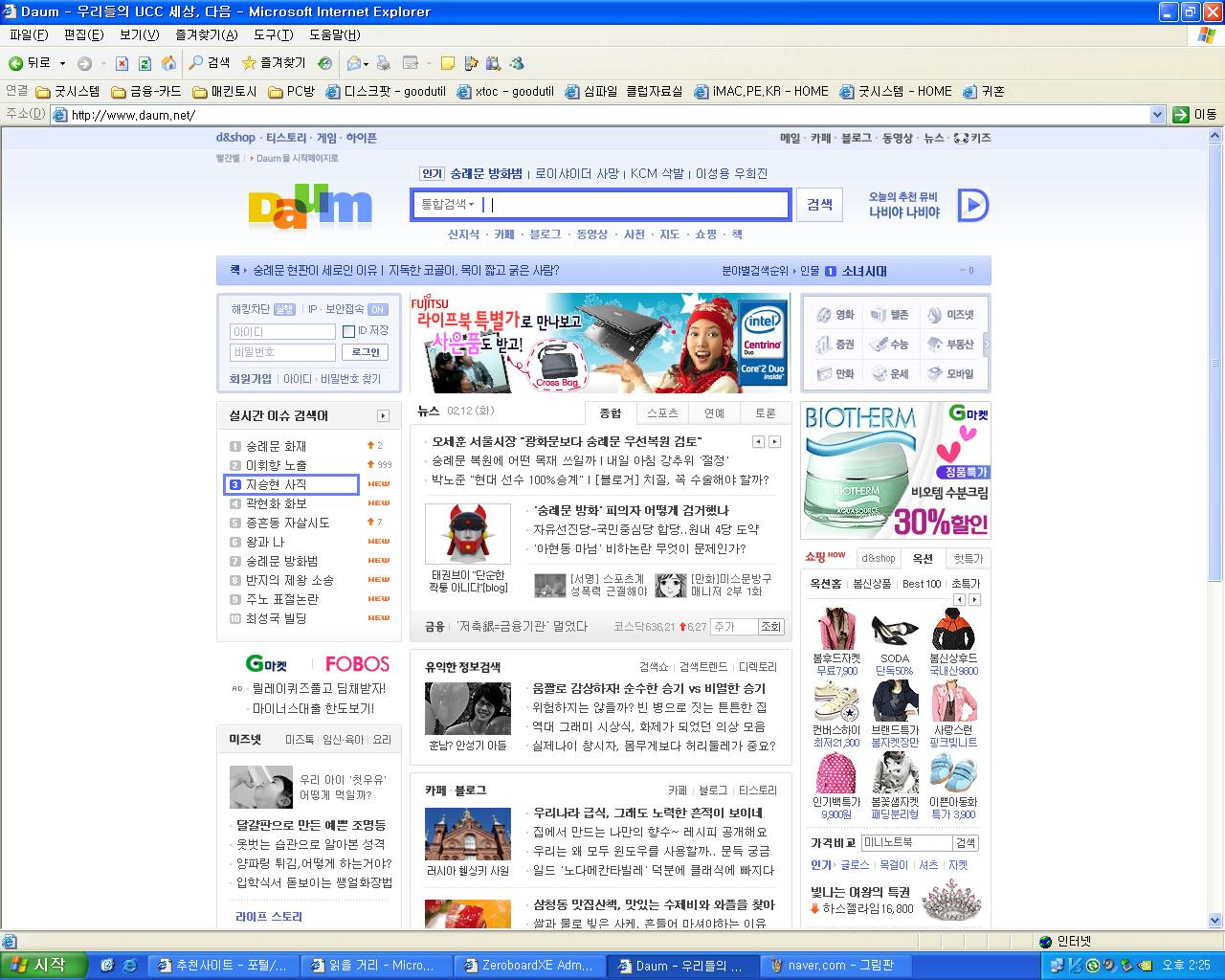Open the 숭례문 화재 trending search term
This screenshot has width=1225, height=980.
[276, 446]
